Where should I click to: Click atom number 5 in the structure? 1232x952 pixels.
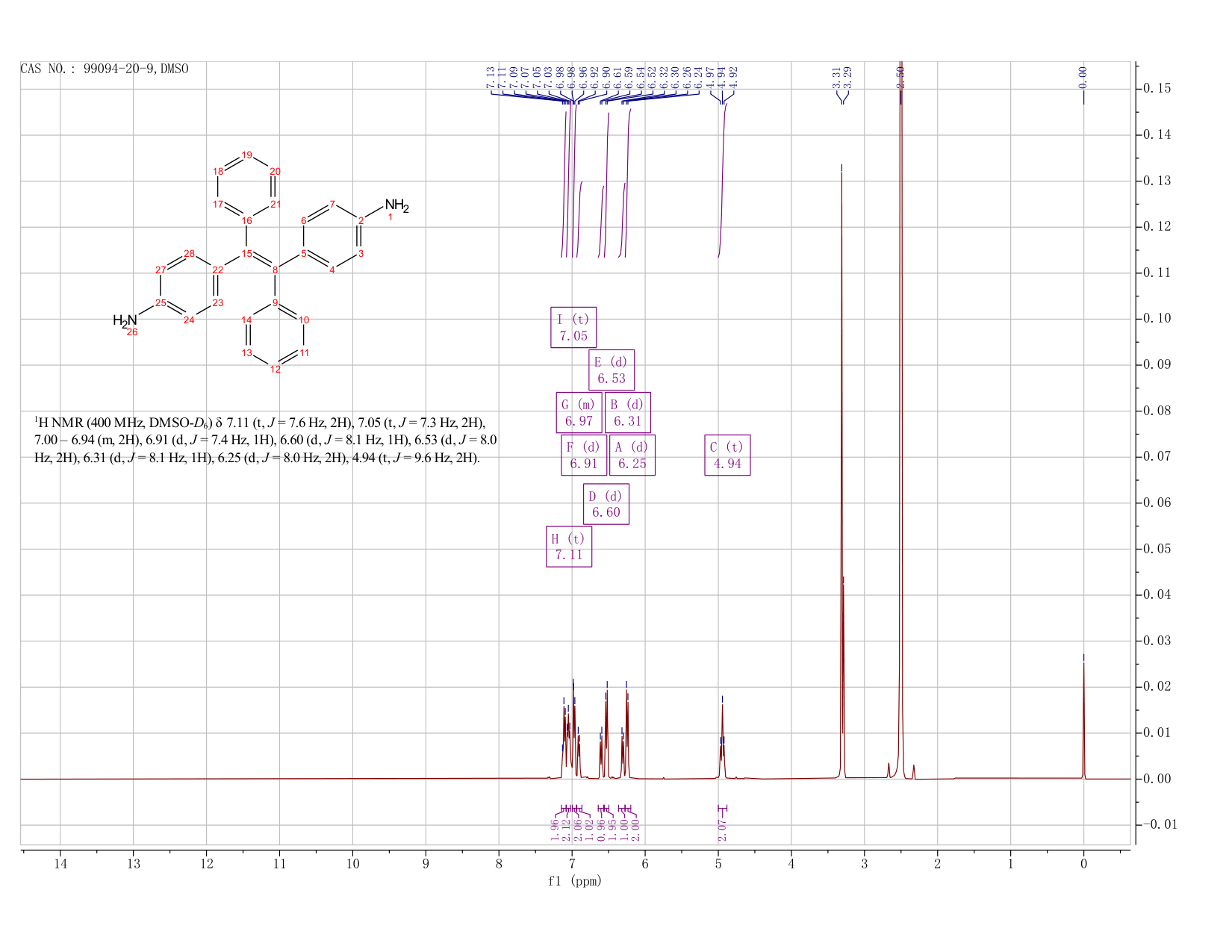pos(304,253)
